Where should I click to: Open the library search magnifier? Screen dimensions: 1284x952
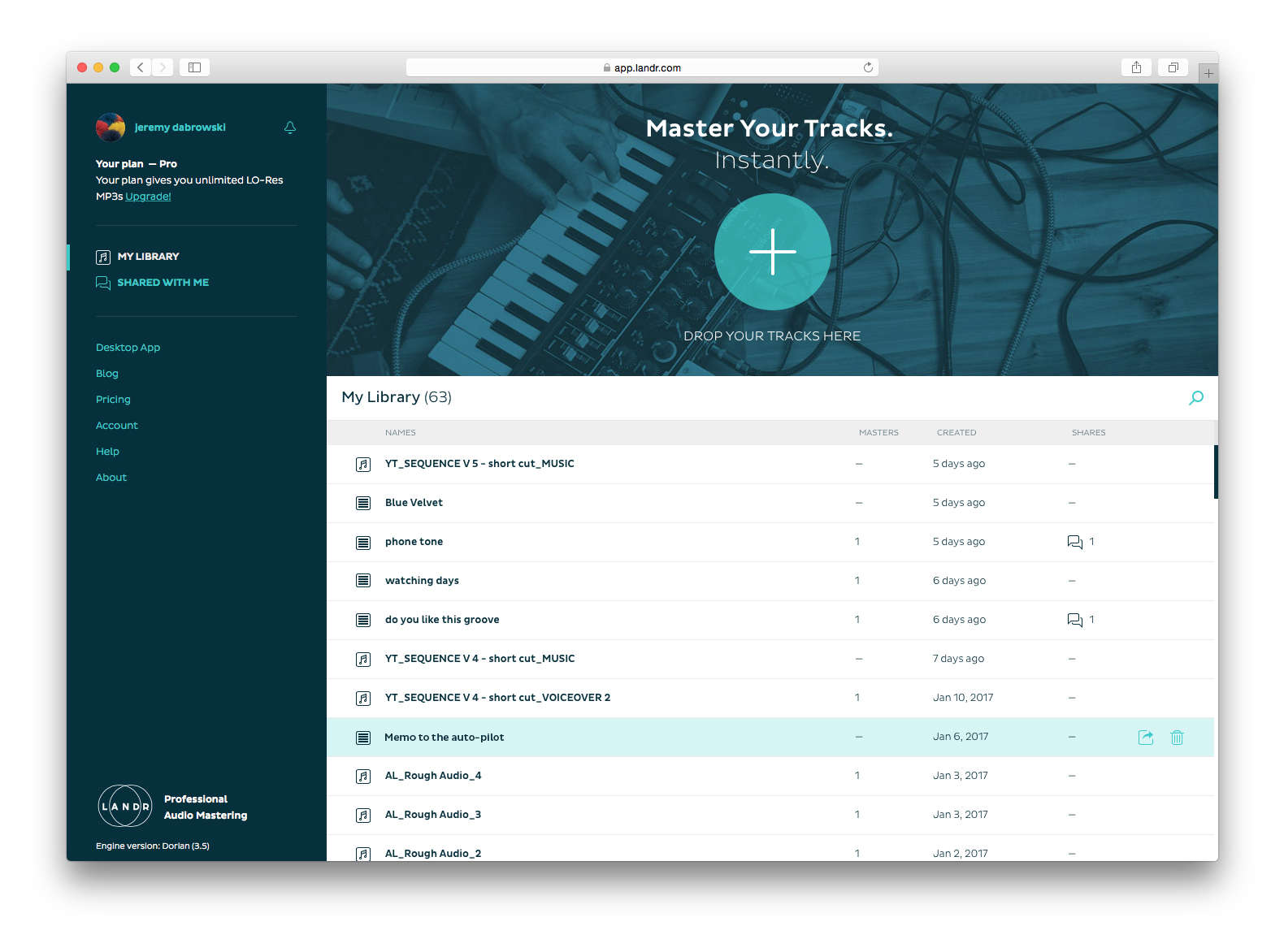[x=1195, y=398]
